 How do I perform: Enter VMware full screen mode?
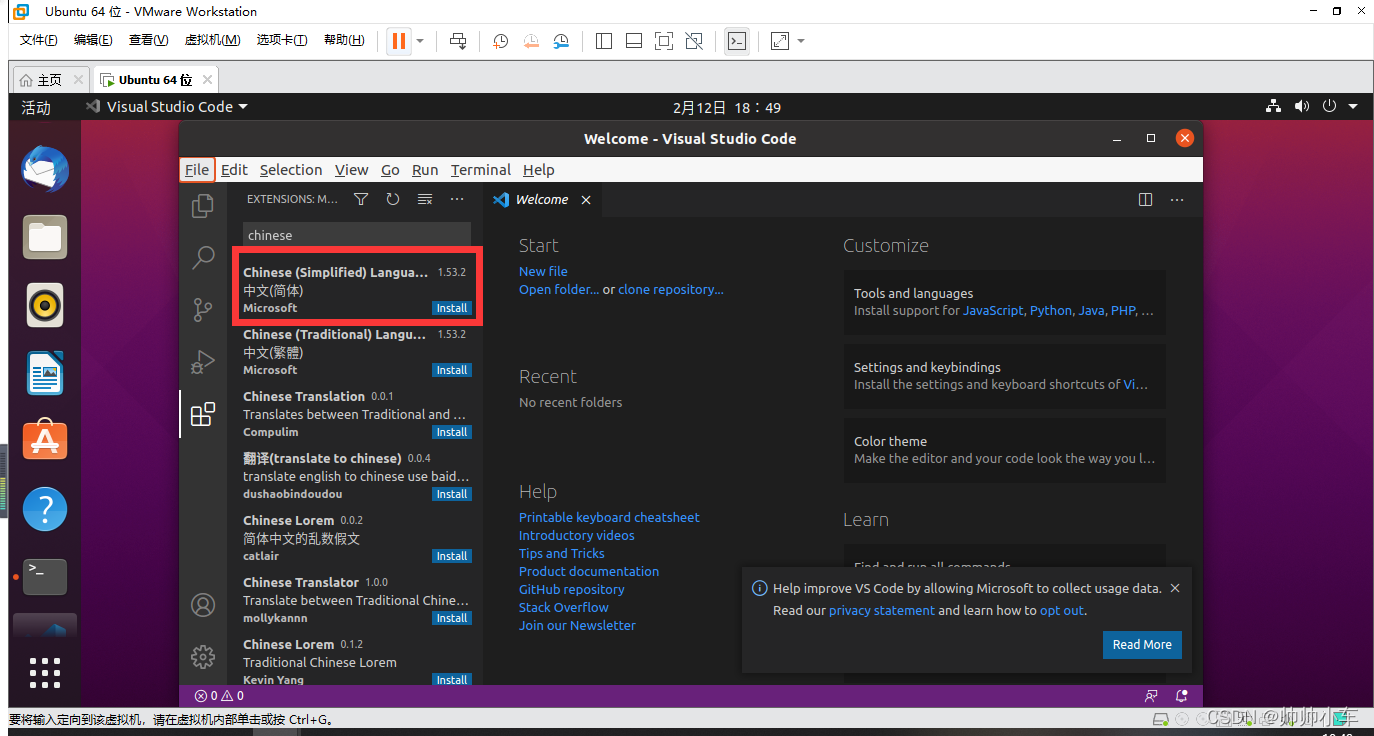[664, 41]
